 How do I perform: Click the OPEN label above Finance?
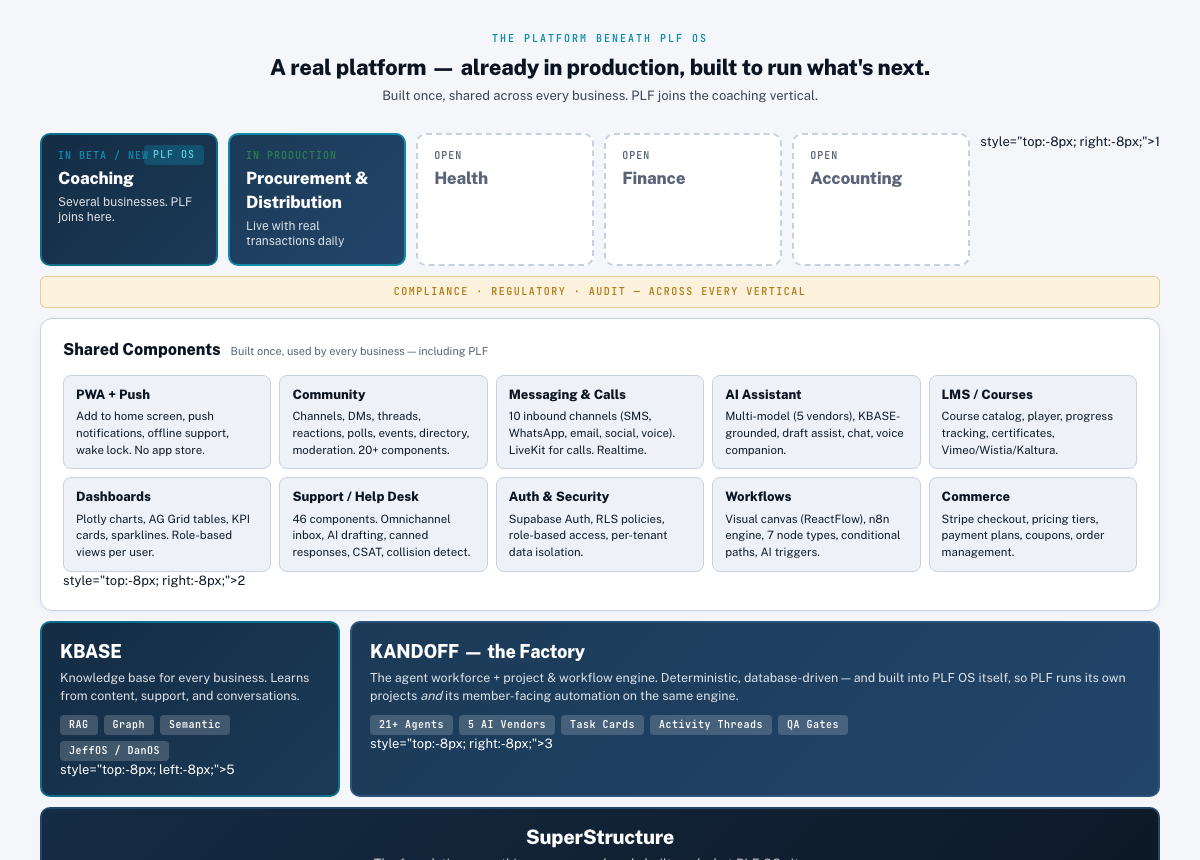636,155
